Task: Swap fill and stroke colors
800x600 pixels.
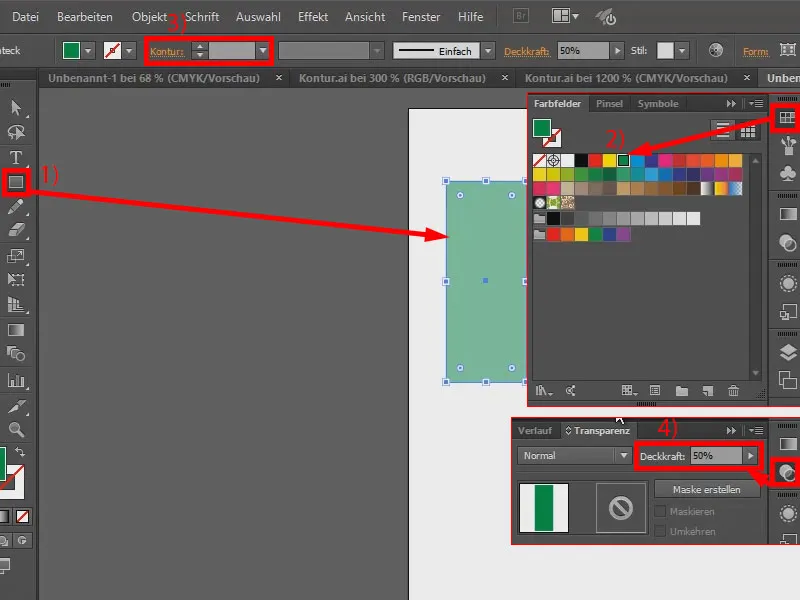Action: [20, 452]
